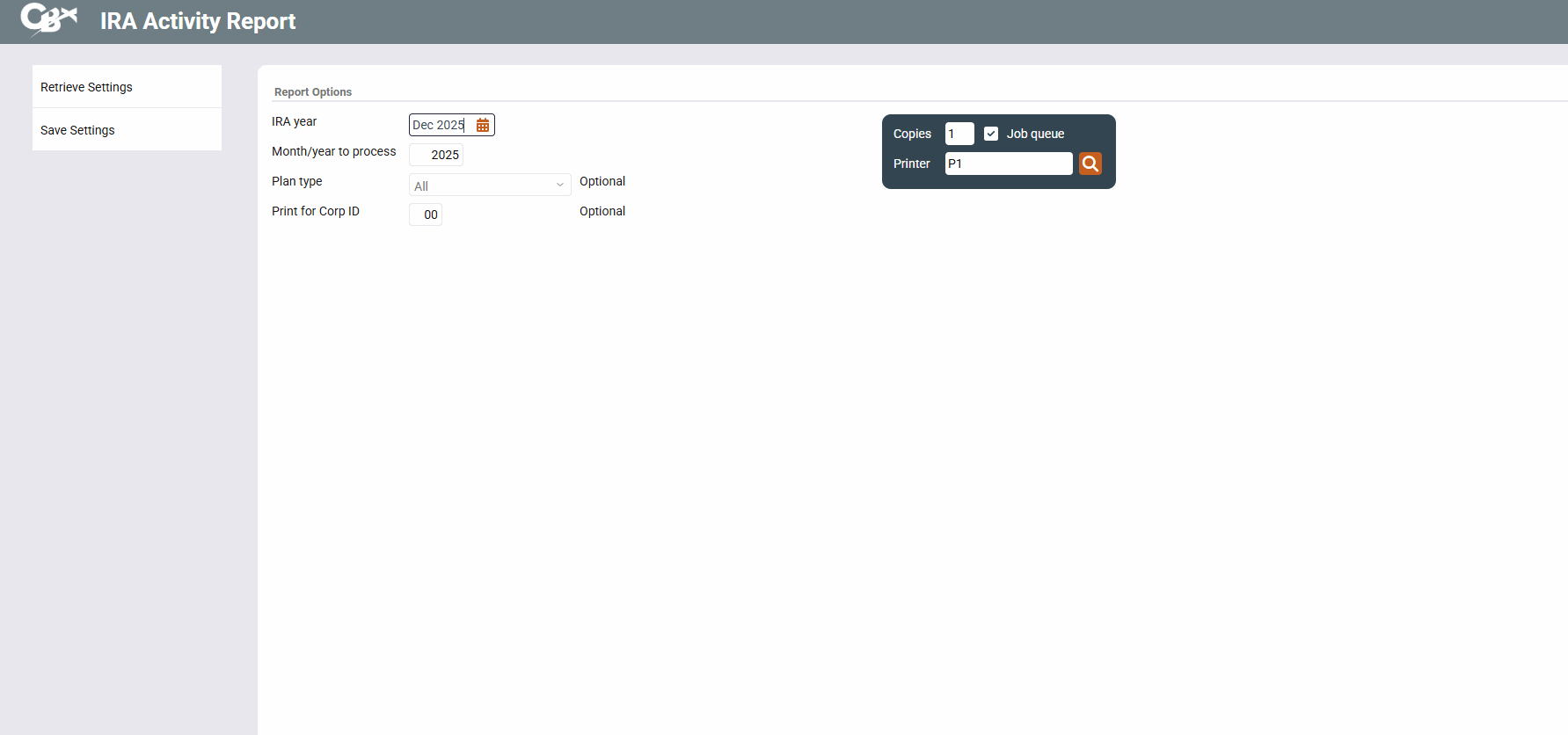Click the Month/year to process label

[x=334, y=151]
